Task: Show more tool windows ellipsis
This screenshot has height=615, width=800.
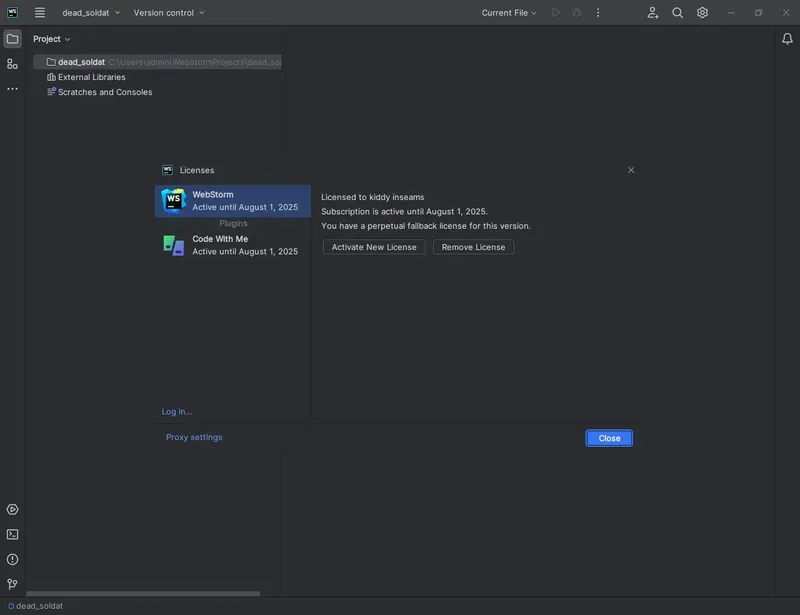Action: pyautogui.click(x=13, y=89)
